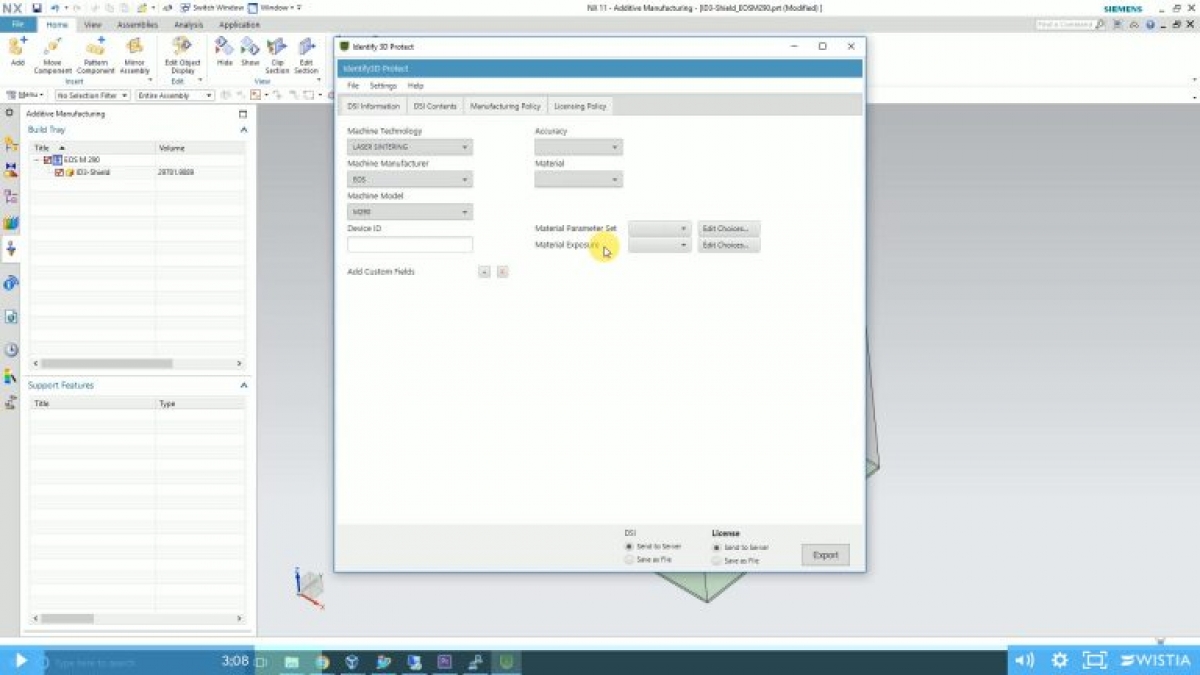Toggle the EOS M 280 checkbox in Build Tray
1200x675 pixels.
(48, 160)
